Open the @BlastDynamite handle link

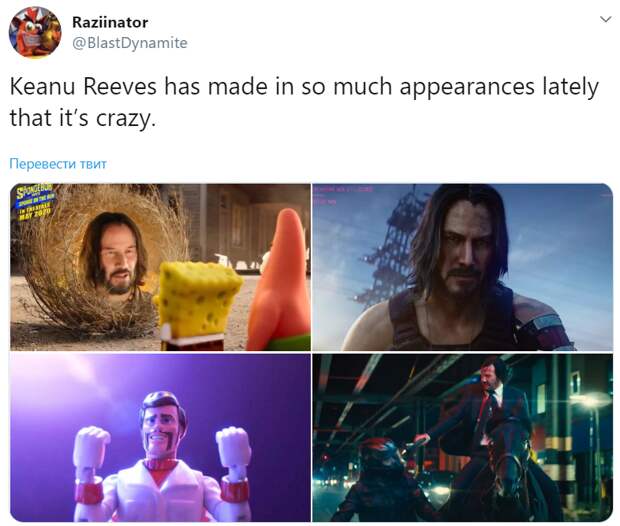tap(130, 43)
